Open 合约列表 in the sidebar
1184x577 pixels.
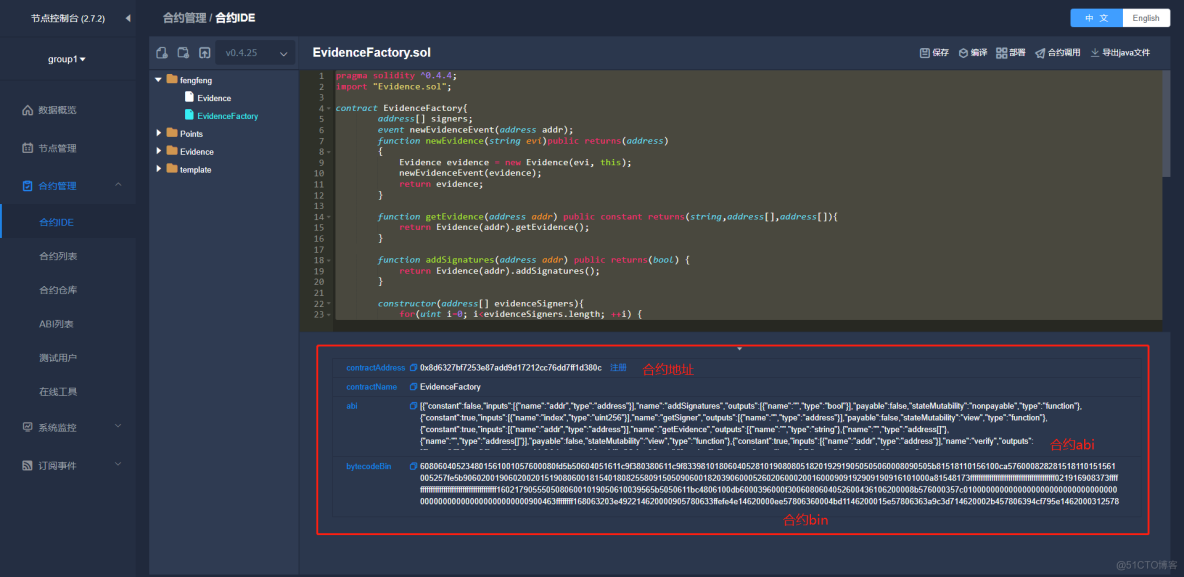click(58, 256)
